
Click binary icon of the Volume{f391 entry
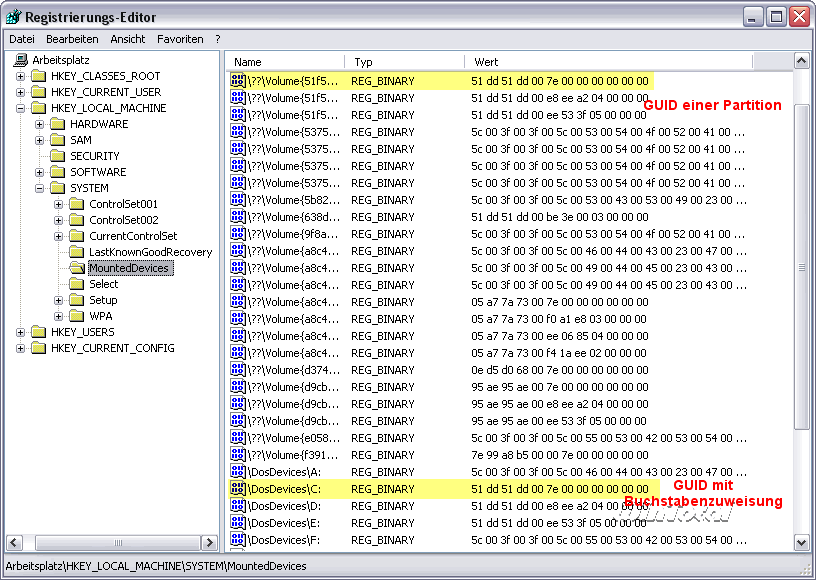pos(238,455)
